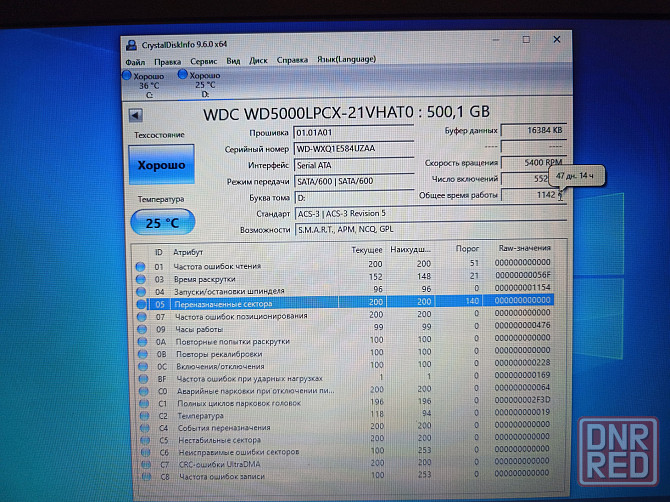
Task: Click the Текущее column header
Action: point(367,250)
